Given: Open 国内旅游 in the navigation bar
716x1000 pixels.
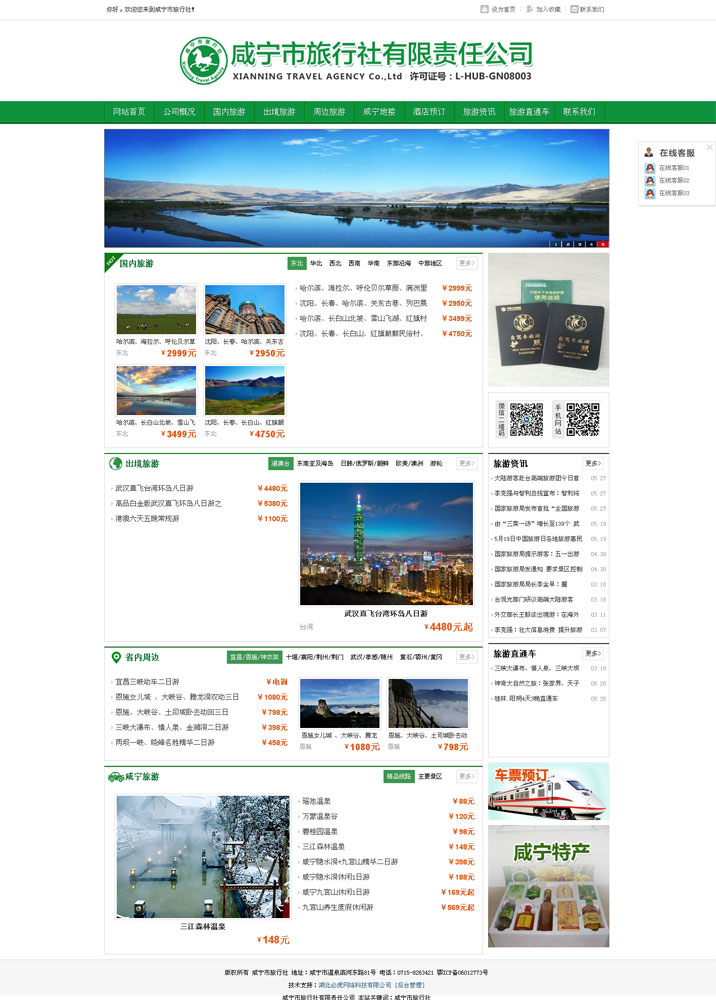Looking at the screenshot, I should (229, 112).
